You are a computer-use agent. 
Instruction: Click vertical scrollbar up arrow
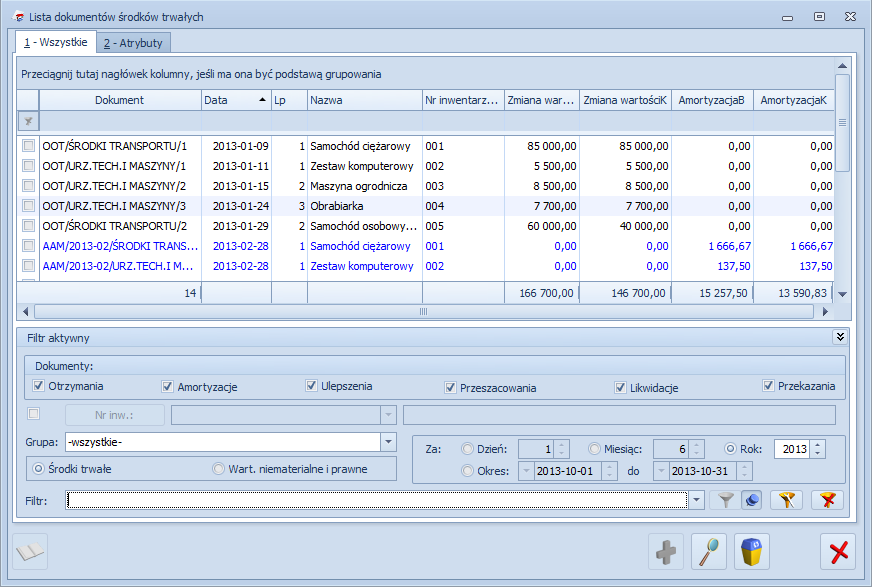pos(843,66)
